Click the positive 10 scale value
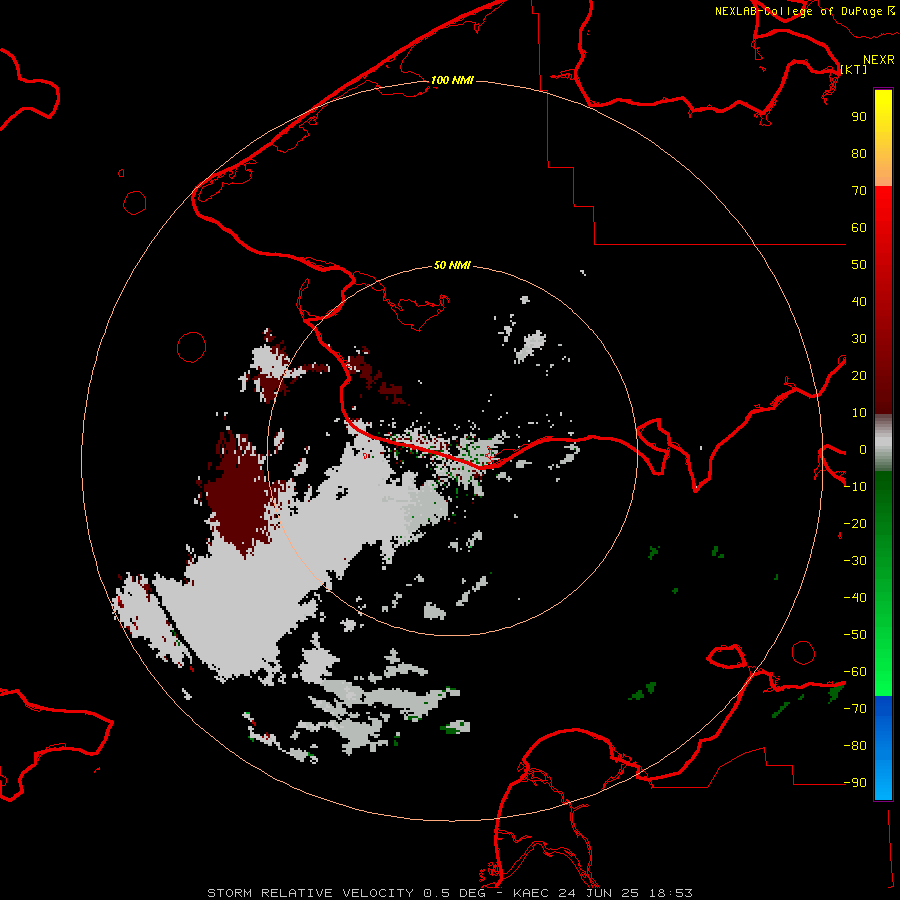The image size is (900, 900). (x=859, y=413)
